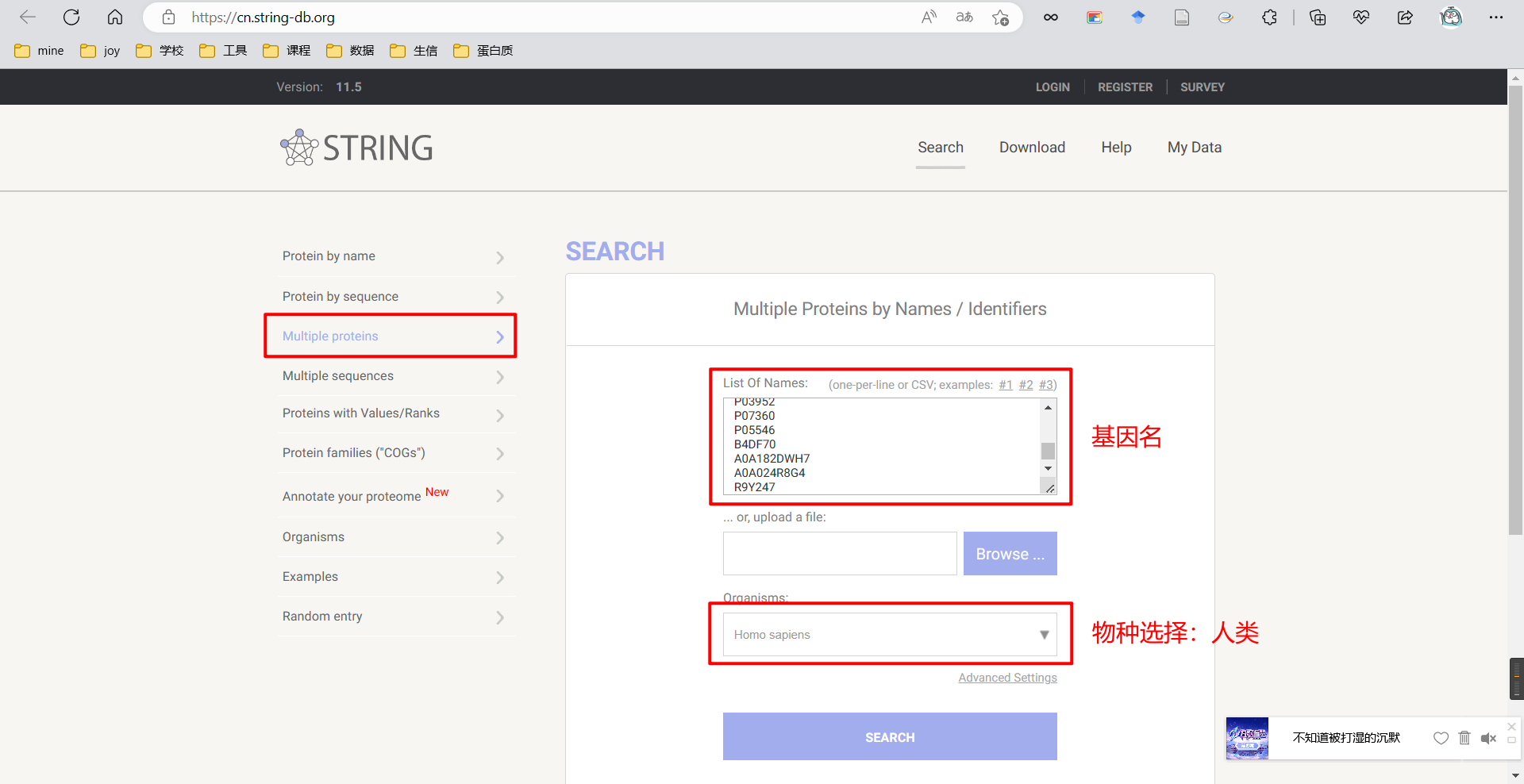
Task: Close the music player popup
Action: point(1511,727)
